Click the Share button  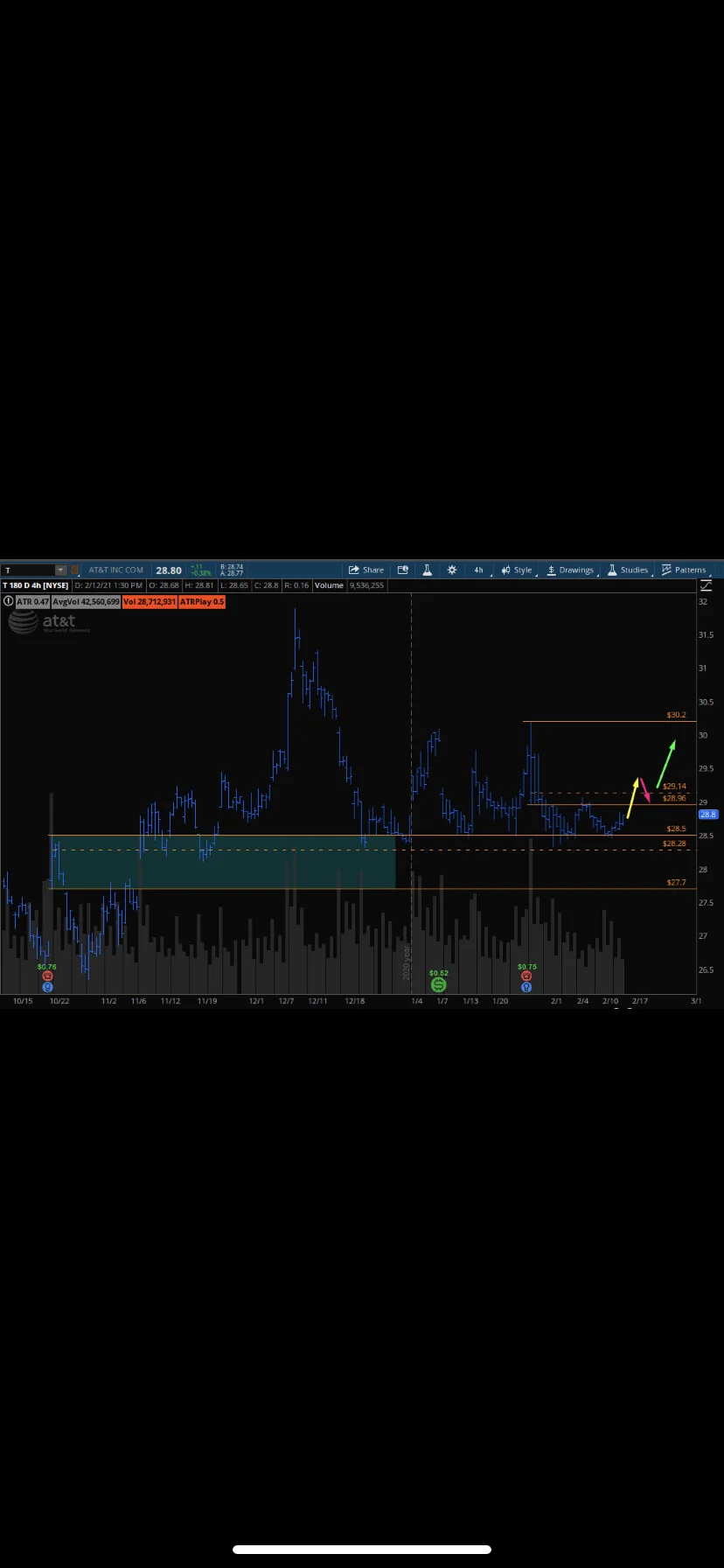(366, 570)
